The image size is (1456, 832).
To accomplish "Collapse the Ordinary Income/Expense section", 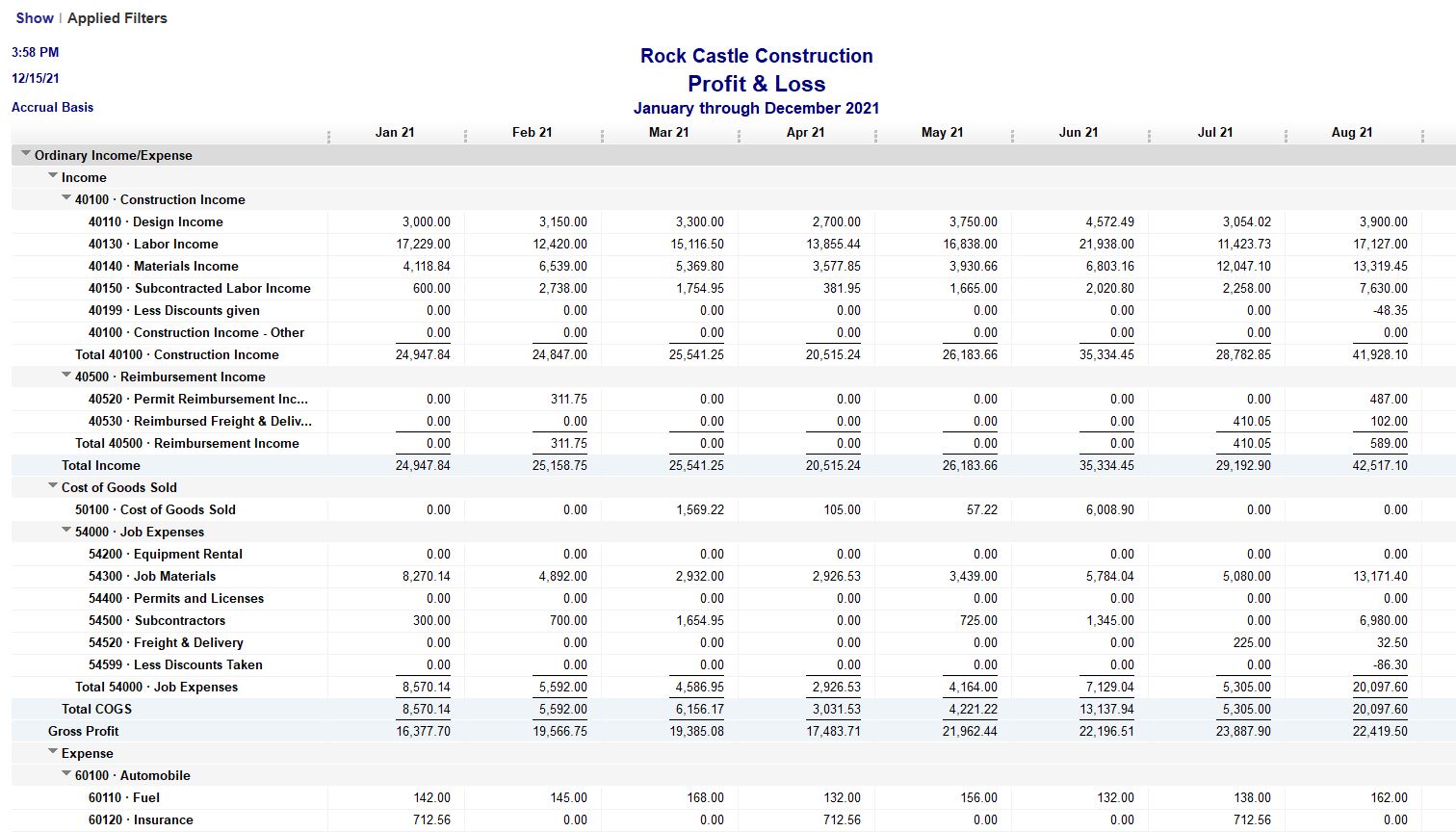I will 26,154.
